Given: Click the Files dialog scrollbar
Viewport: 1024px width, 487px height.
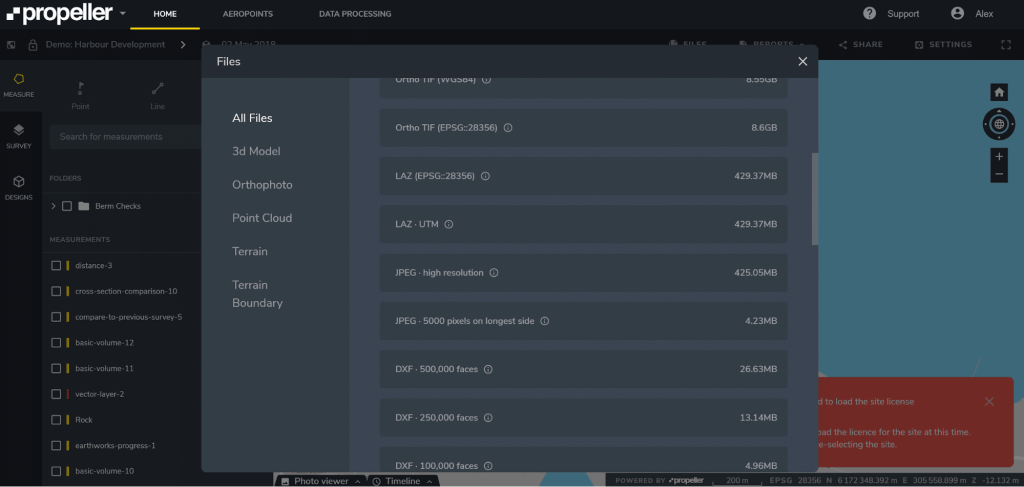Looking at the screenshot, I should click(814, 200).
